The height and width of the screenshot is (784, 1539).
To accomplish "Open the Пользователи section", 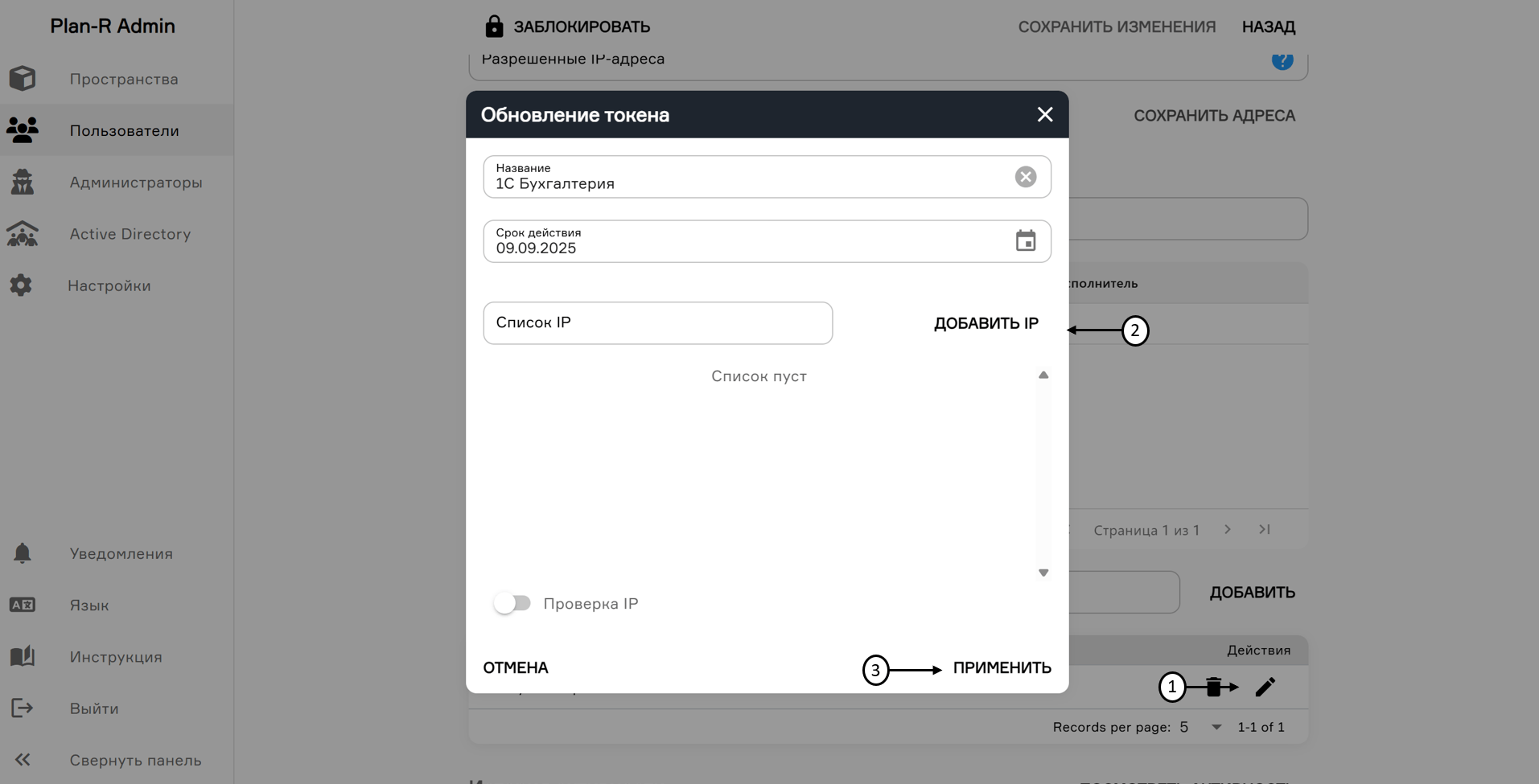I will click(124, 130).
